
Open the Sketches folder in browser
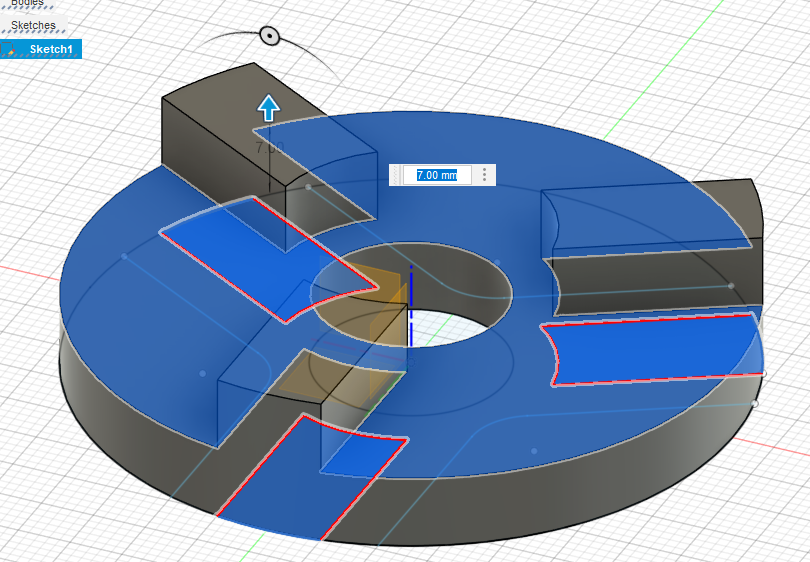tap(33, 25)
